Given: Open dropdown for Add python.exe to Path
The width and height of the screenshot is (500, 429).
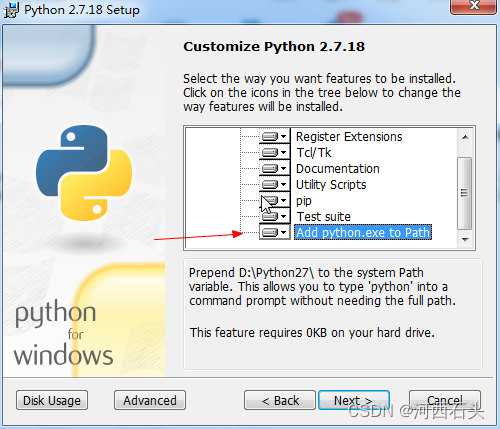Looking at the screenshot, I should pos(275,232).
